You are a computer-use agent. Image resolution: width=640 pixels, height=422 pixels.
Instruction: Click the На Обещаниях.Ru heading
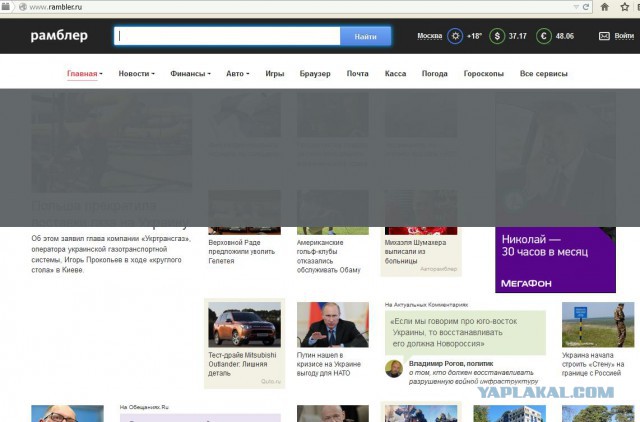click(x=144, y=407)
